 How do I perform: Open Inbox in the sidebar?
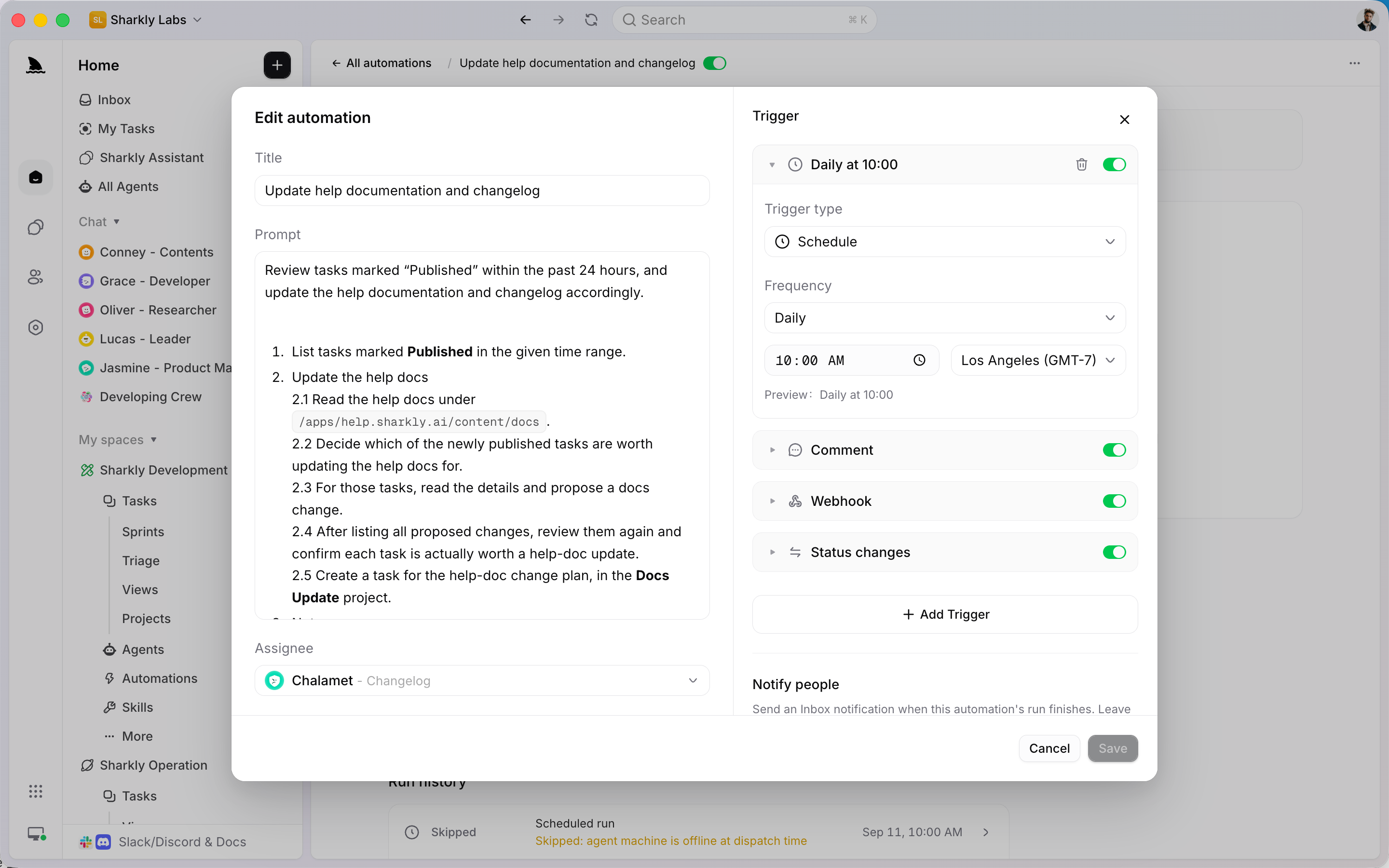[x=105, y=100]
